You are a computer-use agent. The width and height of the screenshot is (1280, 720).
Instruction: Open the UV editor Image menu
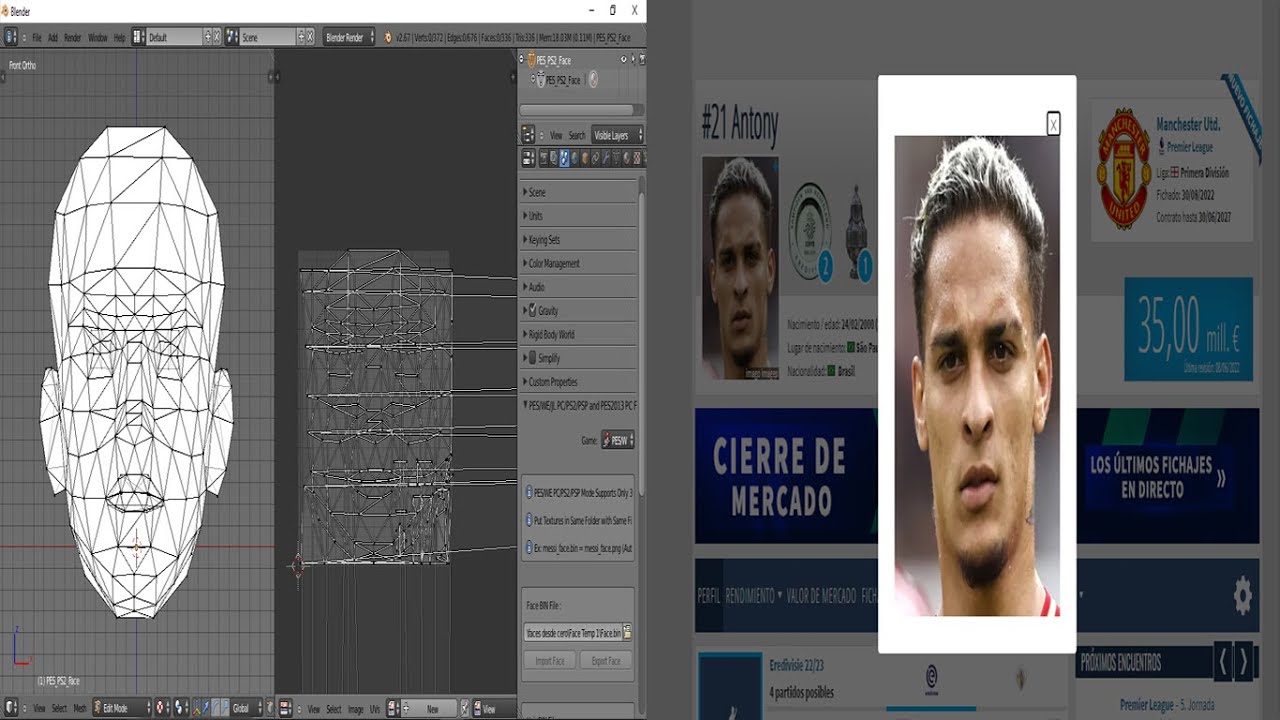point(356,708)
